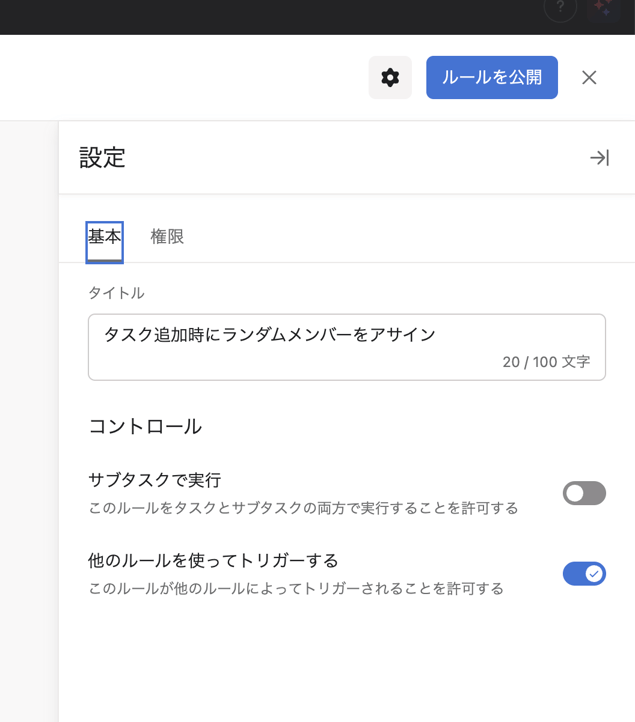Click the タイトル field label
635x722 pixels.
click(116, 293)
